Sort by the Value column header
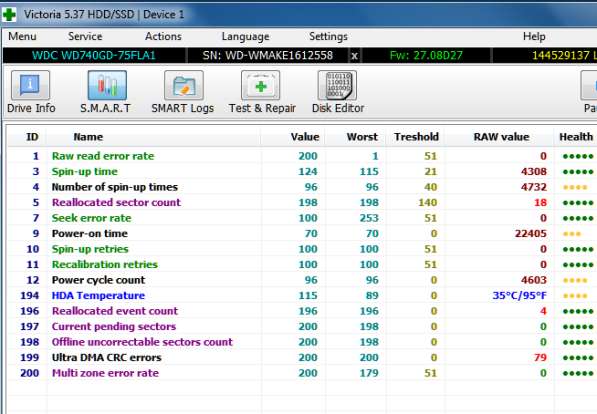The height and width of the screenshot is (414, 597). click(x=305, y=137)
